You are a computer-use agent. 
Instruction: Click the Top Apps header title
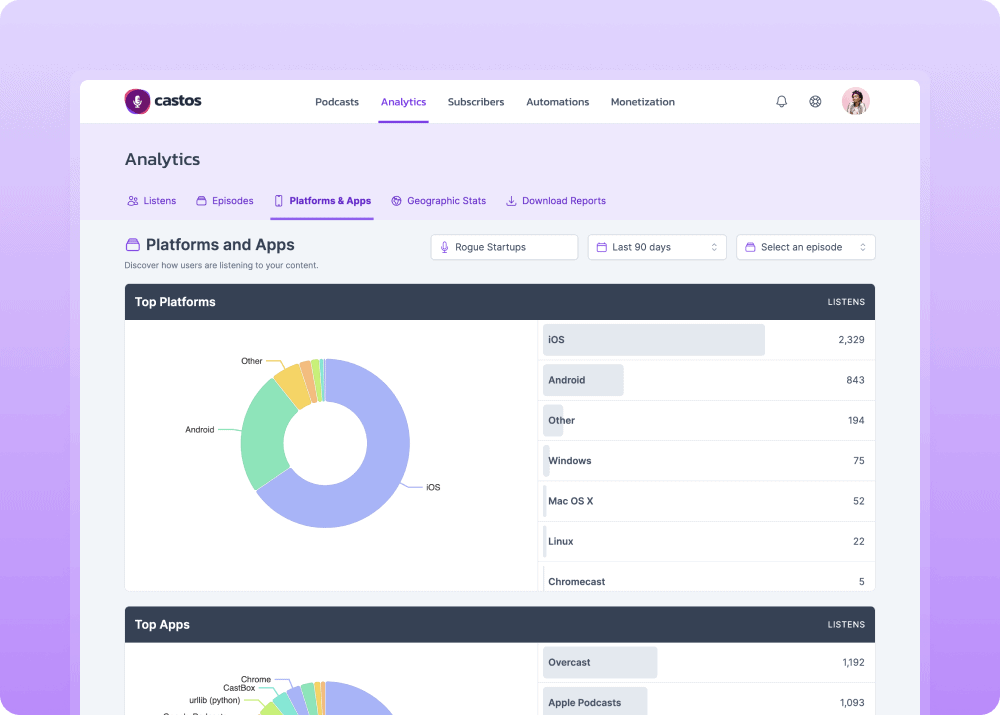click(x=162, y=625)
